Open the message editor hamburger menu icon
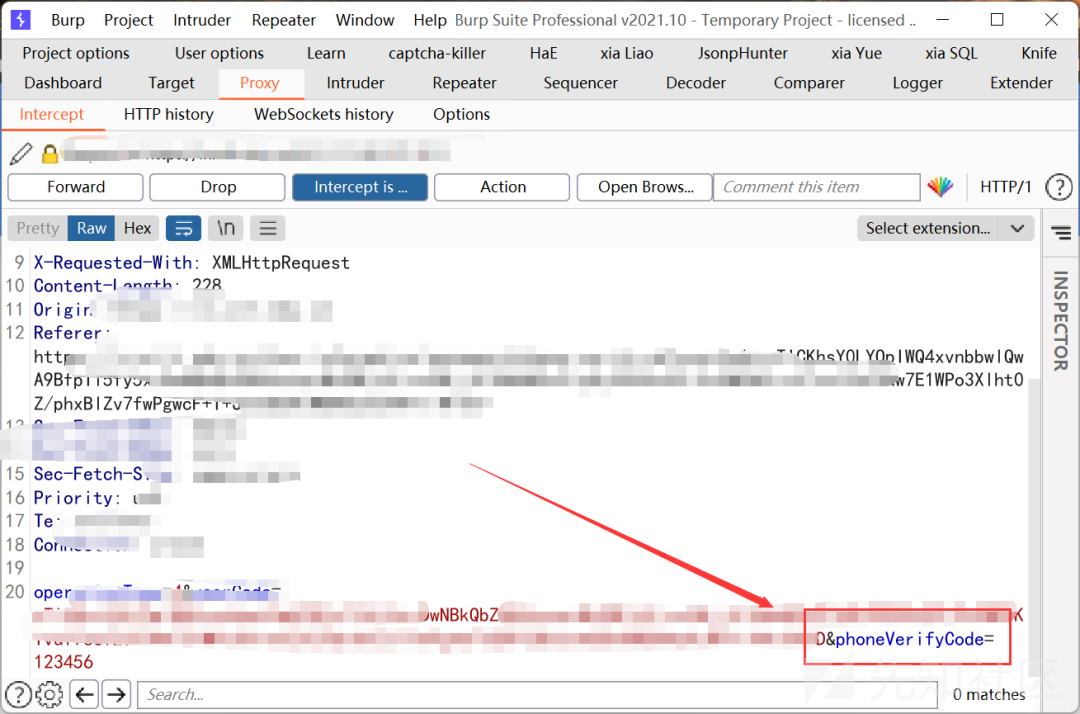This screenshot has width=1080, height=714. point(268,228)
